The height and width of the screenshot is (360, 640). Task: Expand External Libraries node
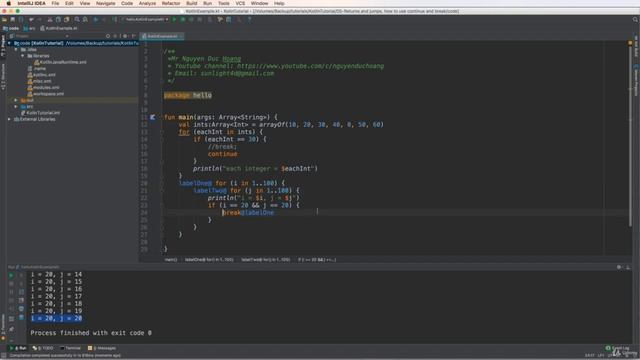click(9, 119)
